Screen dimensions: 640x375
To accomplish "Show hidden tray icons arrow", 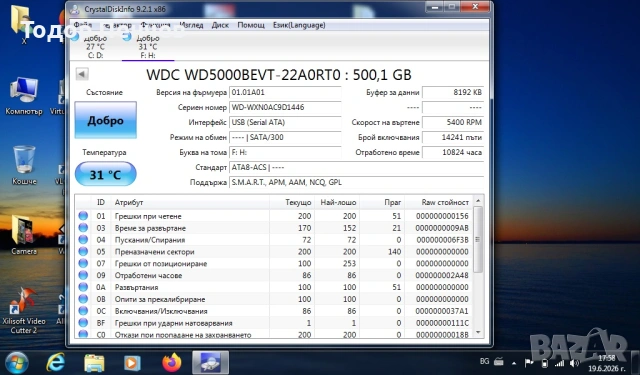I will [514, 362].
